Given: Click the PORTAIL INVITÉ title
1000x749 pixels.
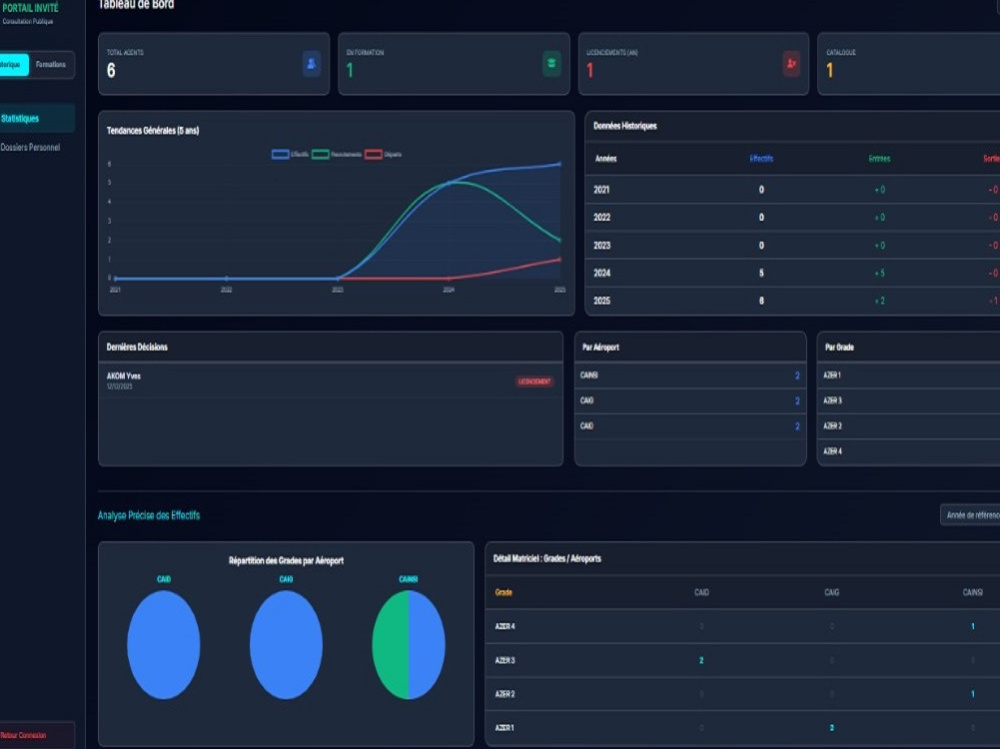Looking at the screenshot, I should coord(29,8).
